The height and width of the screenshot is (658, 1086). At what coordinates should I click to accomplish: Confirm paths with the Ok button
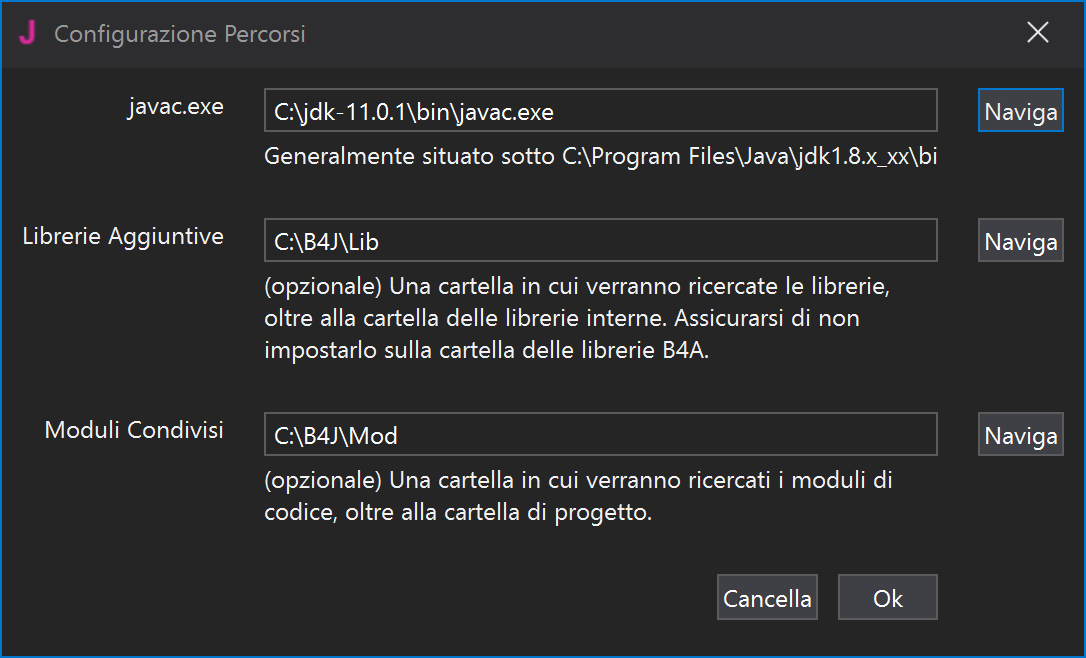point(887,598)
